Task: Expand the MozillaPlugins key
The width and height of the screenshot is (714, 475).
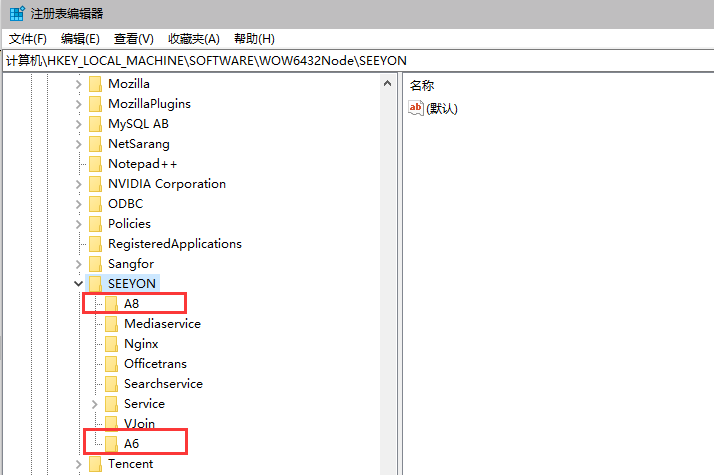Action: click(x=78, y=104)
